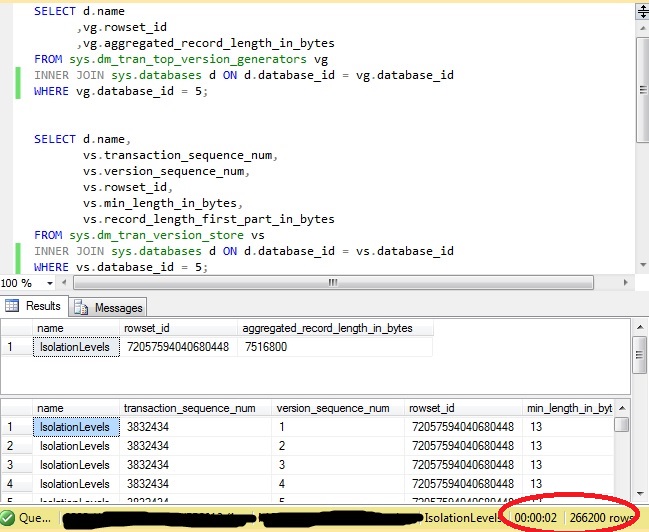The height and width of the screenshot is (532, 649).
Task: Click the highlighted IsolationLevels cell in second grid
Action: tap(75, 427)
